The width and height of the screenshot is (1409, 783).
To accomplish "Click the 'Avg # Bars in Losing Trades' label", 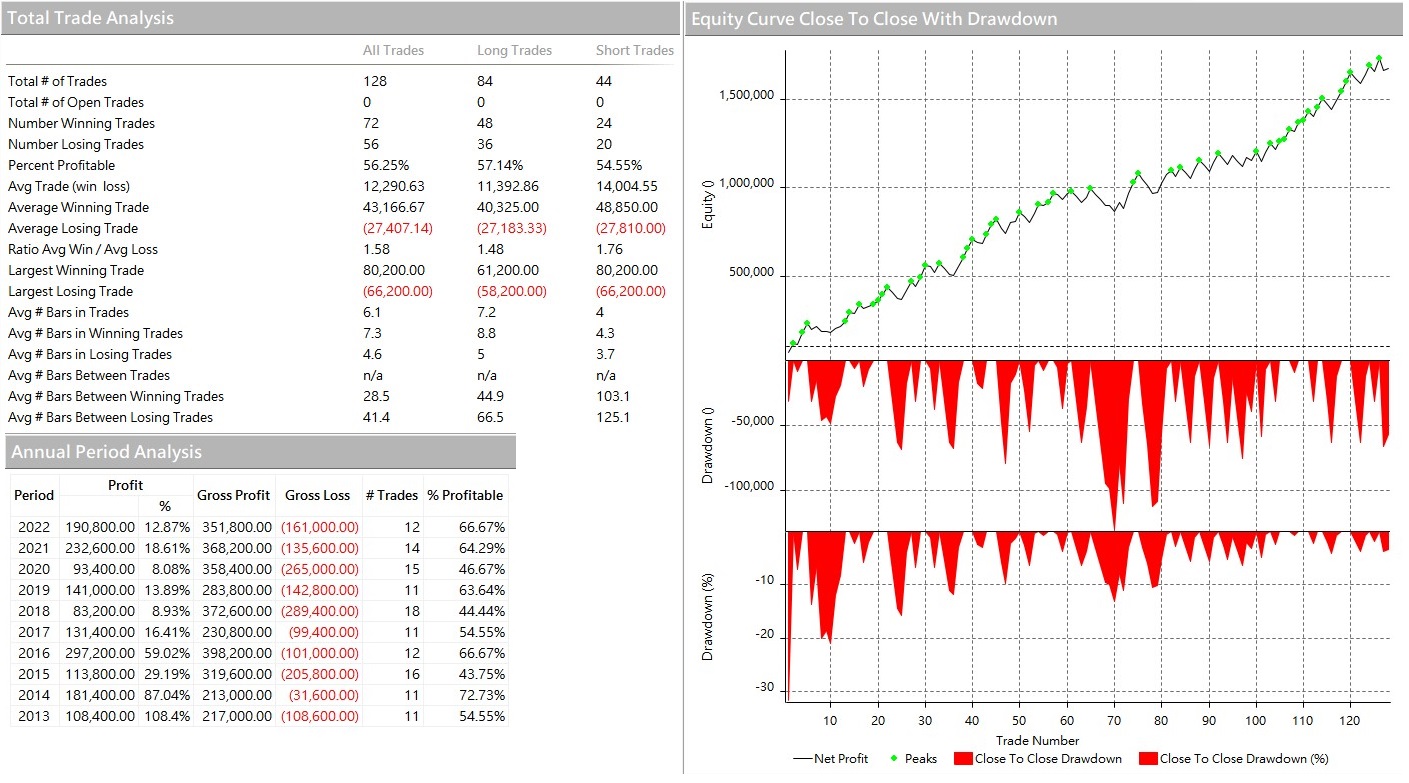I will (90, 355).
